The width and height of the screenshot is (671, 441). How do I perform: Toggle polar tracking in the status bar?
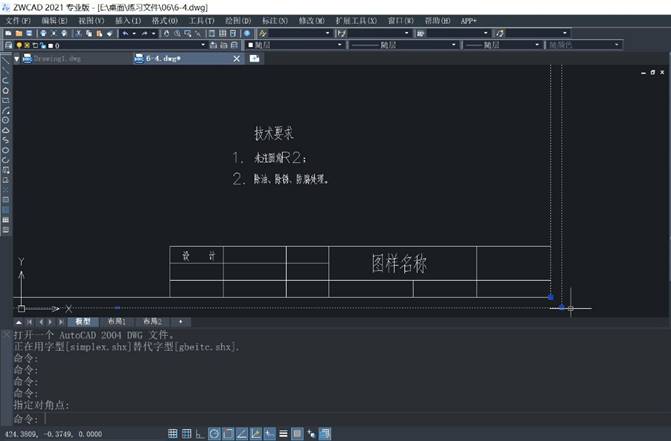pyautogui.click(x=214, y=434)
